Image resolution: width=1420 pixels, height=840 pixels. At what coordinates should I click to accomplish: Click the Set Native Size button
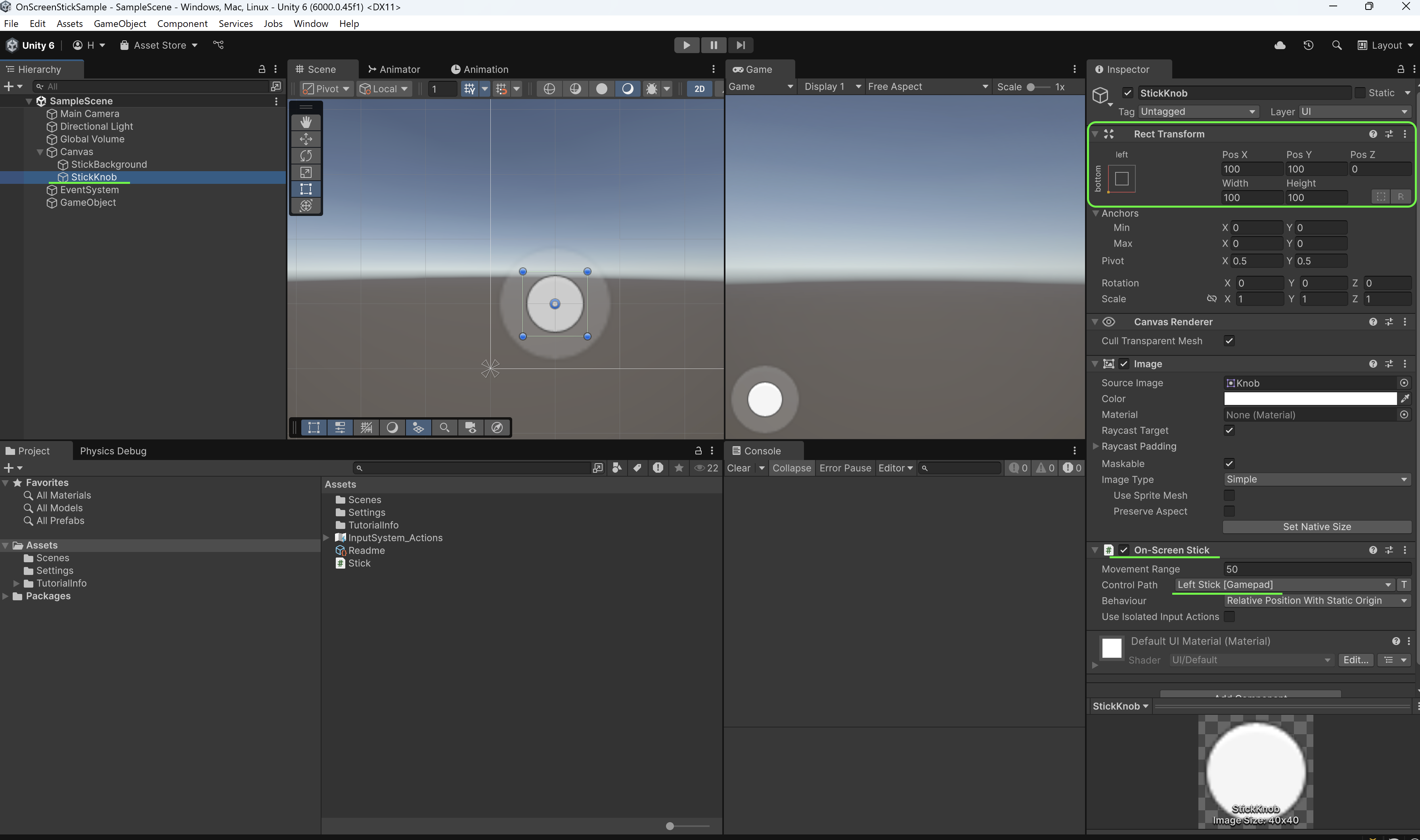pos(1317,527)
